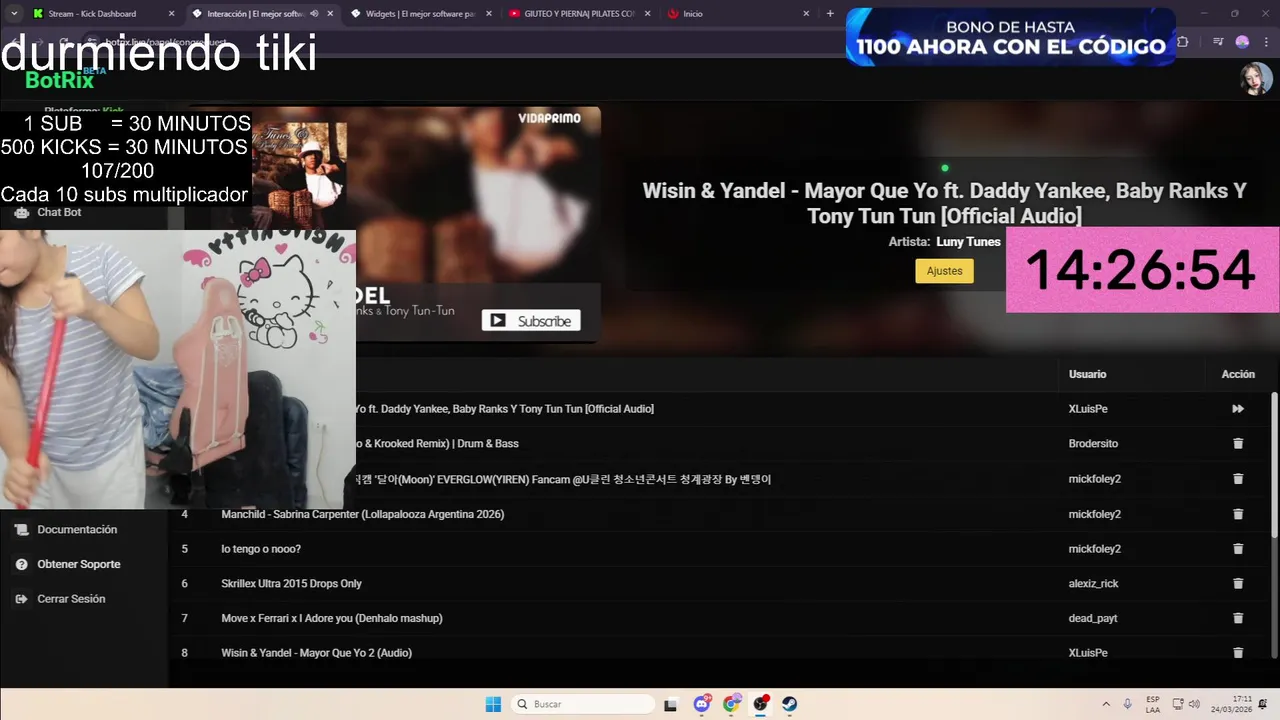The height and width of the screenshot is (720, 1280).
Task: Click the browser profile avatar icon
Action: (x=1242, y=42)
